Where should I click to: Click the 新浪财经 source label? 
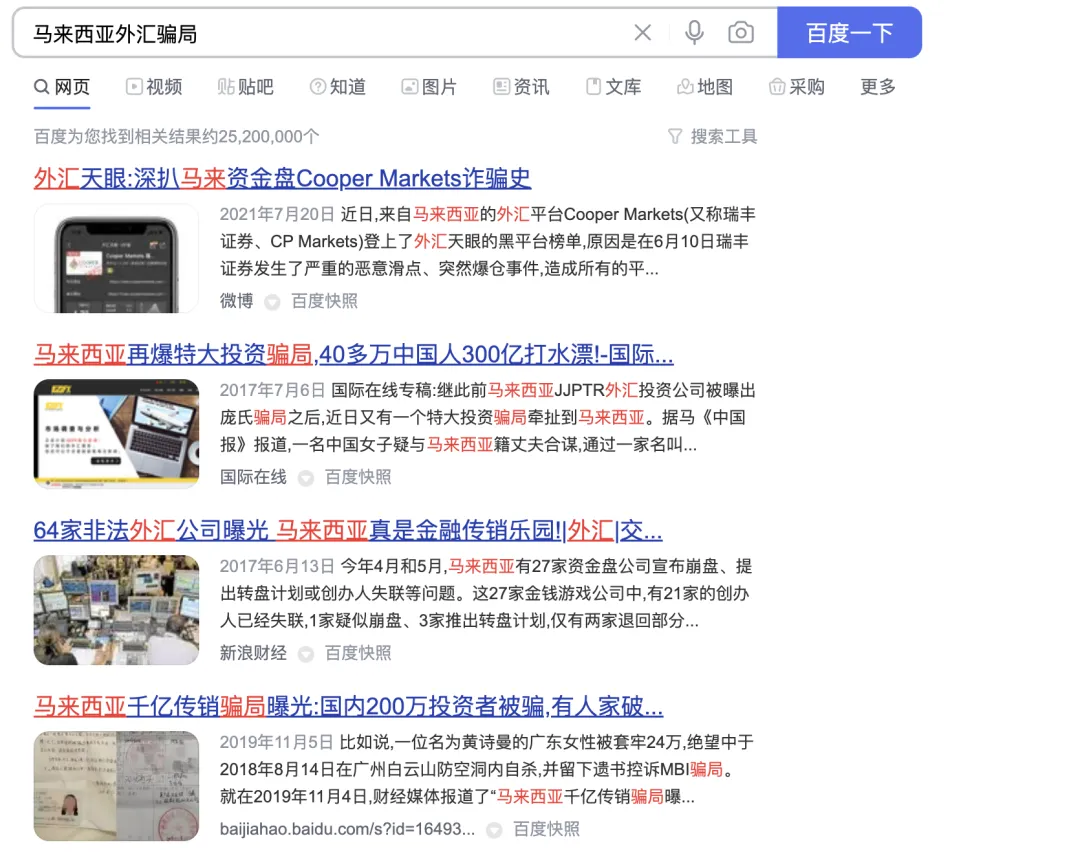(253, 653)
